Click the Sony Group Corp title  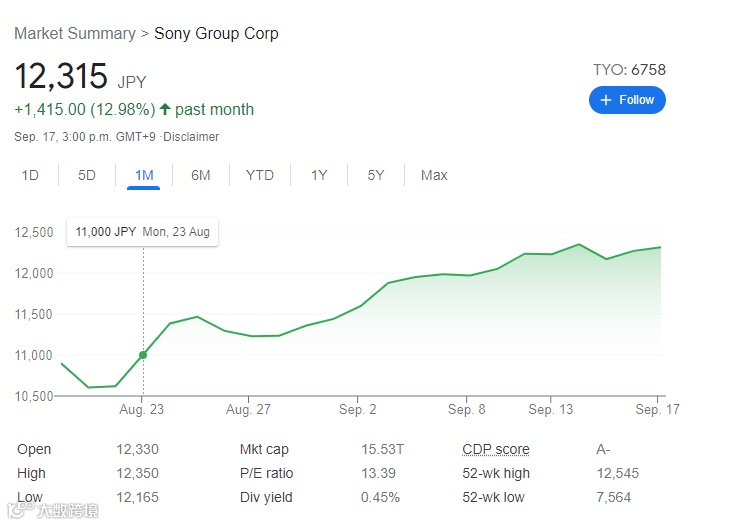pyautogui.click(x=216, y=34)
